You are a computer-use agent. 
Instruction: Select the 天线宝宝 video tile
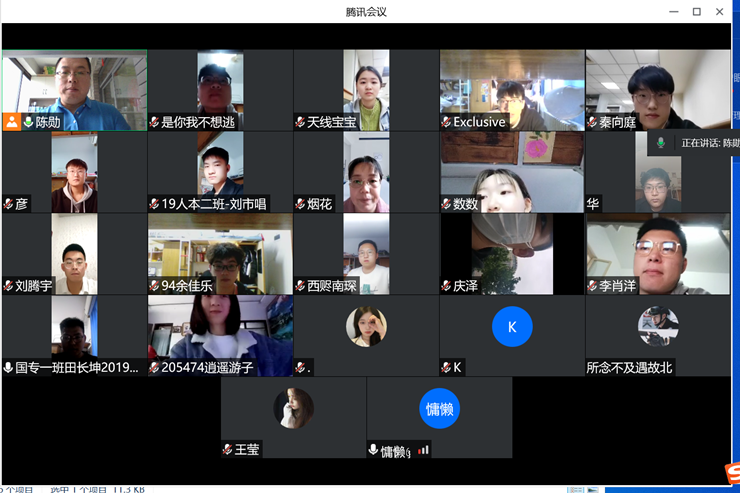click(x=366, y=90)
